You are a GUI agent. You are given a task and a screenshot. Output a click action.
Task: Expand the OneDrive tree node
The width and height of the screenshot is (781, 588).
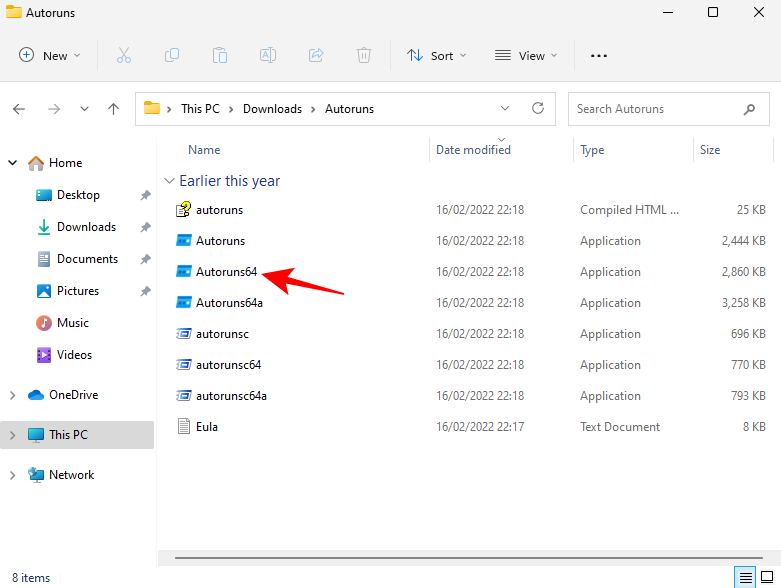(x=13, y=395)
